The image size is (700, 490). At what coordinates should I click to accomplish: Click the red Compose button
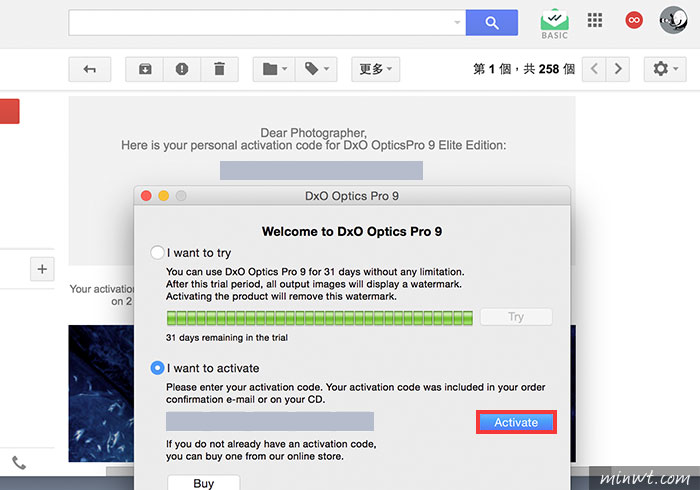pos(9,111)
